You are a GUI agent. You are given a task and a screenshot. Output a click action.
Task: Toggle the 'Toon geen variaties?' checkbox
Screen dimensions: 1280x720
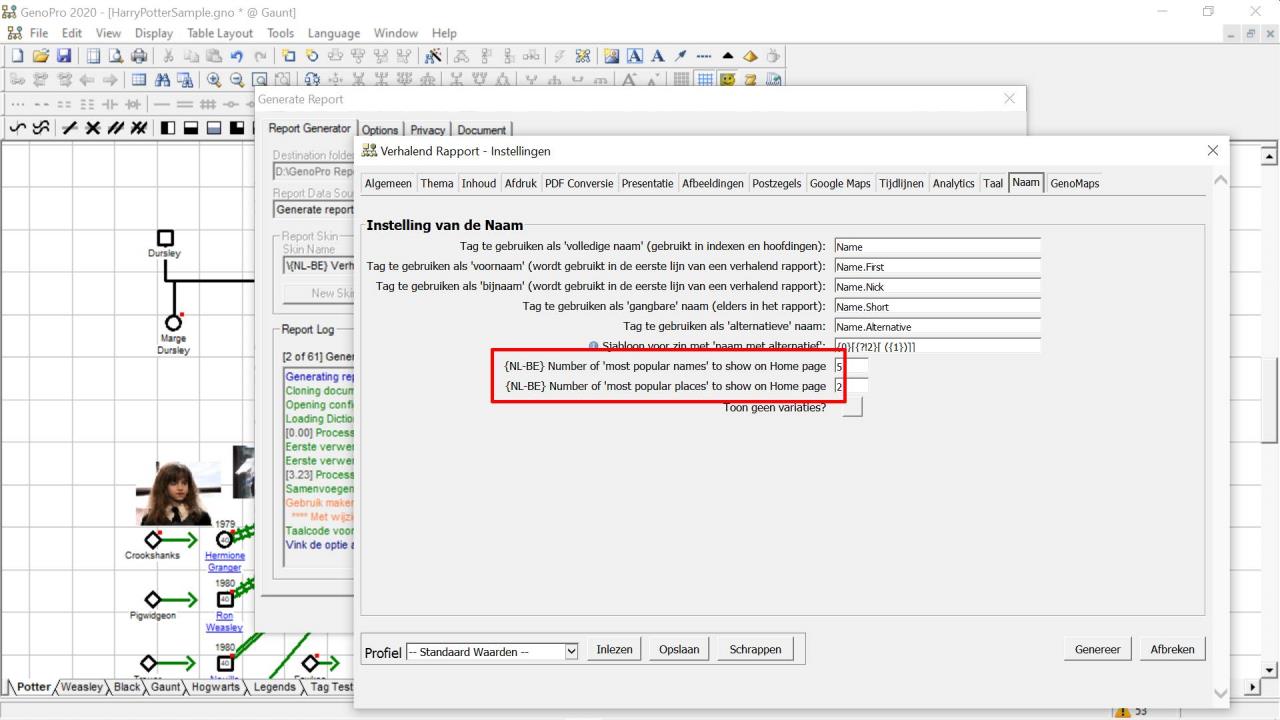tap(852, 407)
